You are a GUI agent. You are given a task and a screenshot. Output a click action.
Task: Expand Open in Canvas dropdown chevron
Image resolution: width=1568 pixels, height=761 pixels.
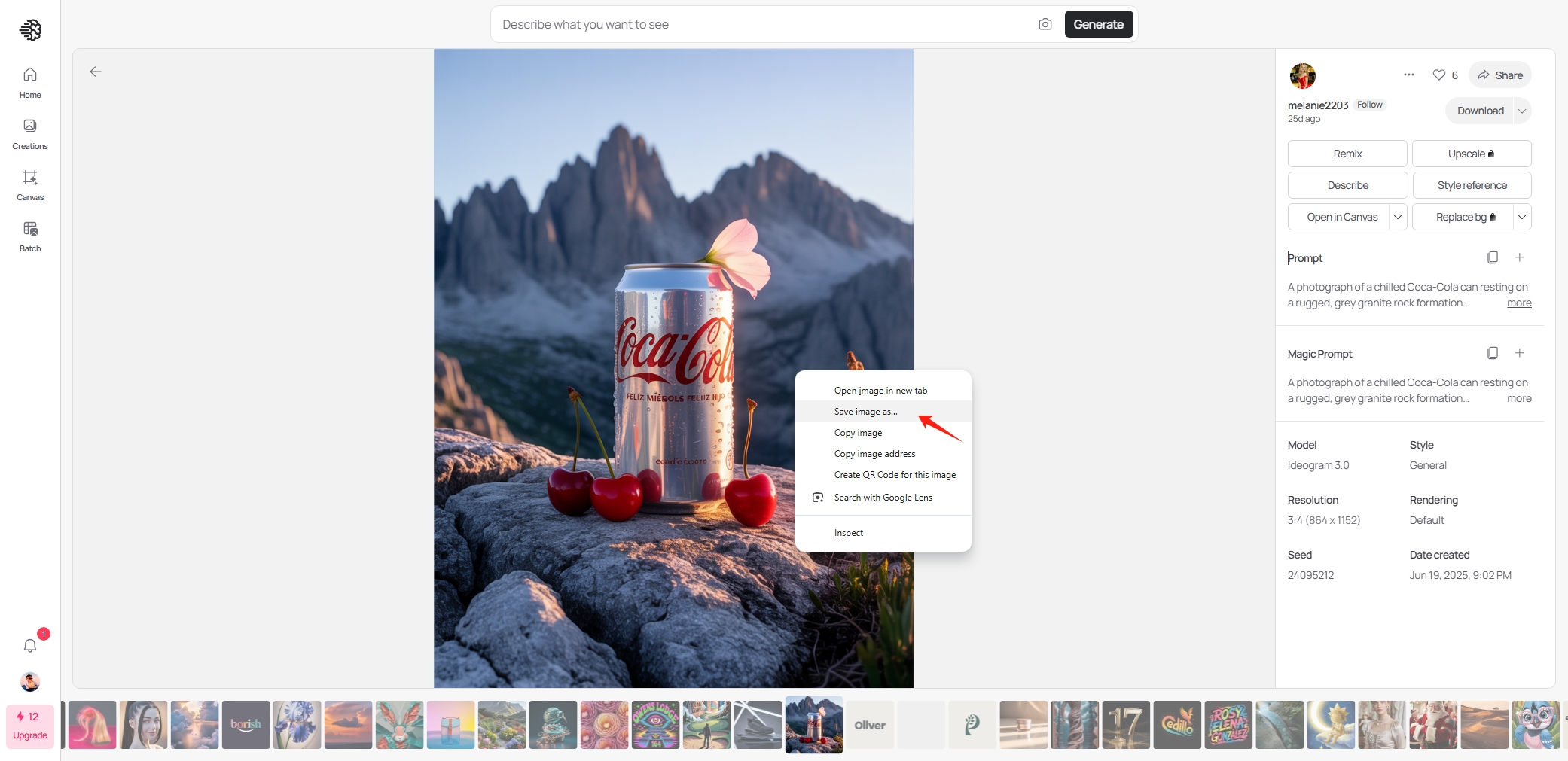tap(1398, 217)
